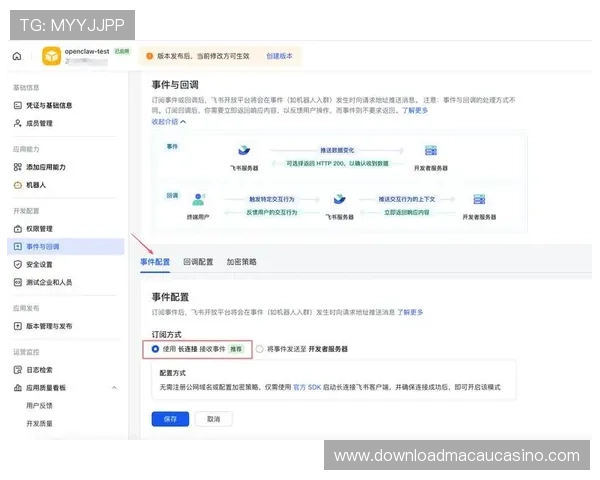Click 添加应用能力 grid icon
Screen dimensions: 600x480
[x=18, y=167]
